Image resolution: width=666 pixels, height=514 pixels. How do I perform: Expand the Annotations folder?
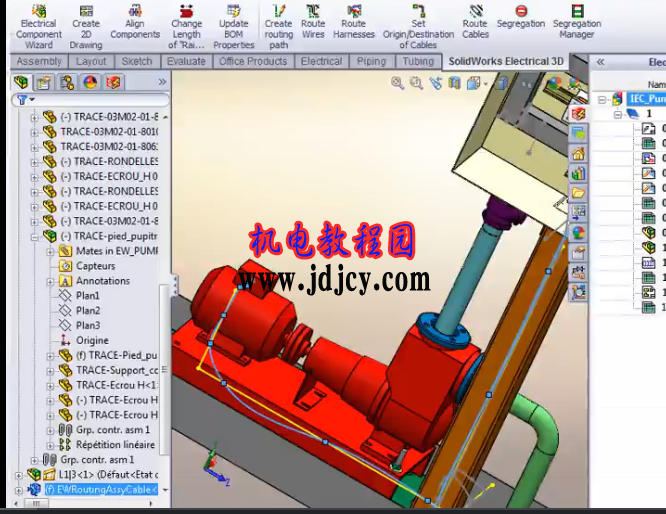(x=50, y=282)
